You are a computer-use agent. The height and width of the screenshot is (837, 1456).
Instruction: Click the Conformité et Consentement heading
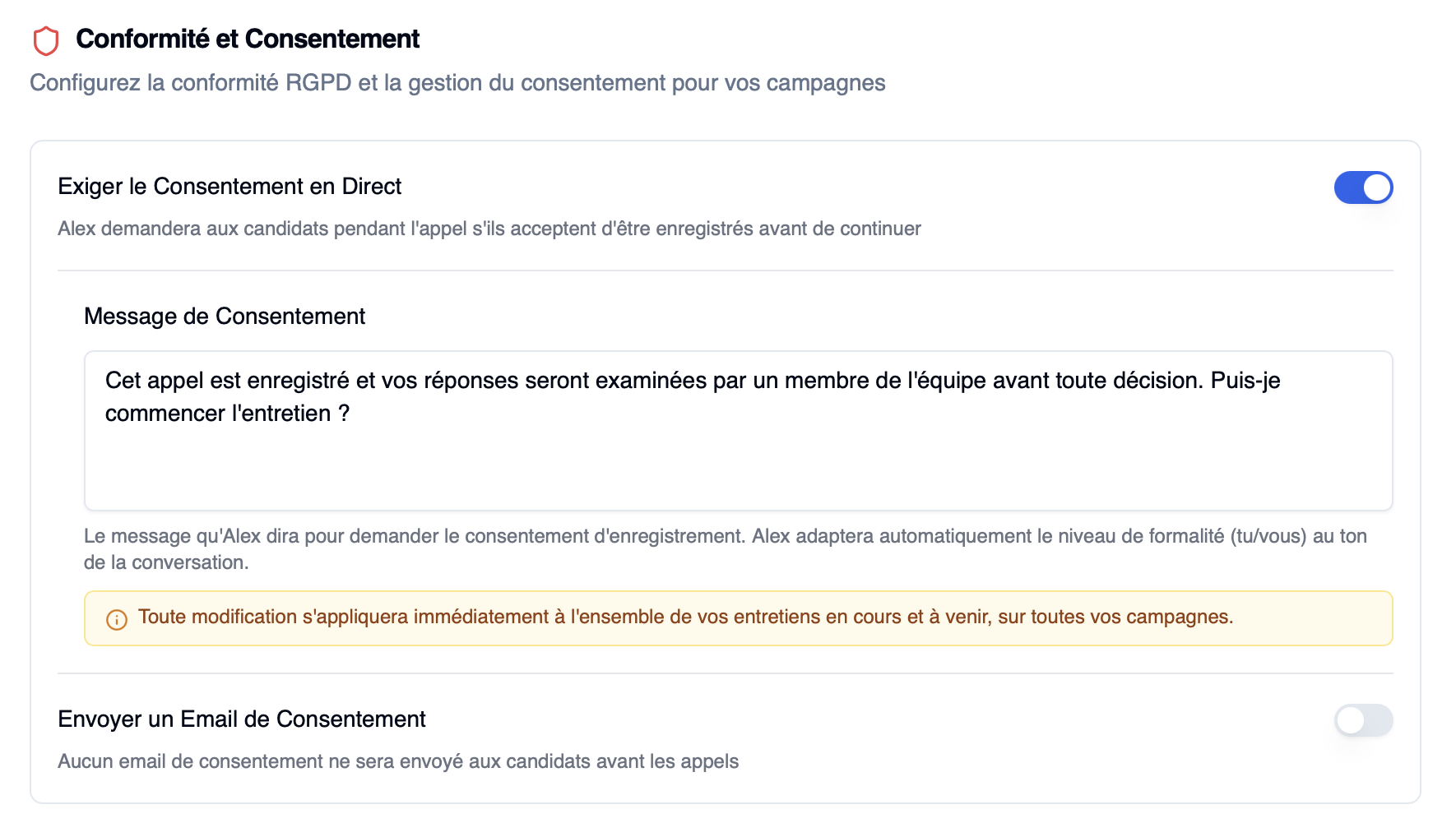click(x=248, y=39)
